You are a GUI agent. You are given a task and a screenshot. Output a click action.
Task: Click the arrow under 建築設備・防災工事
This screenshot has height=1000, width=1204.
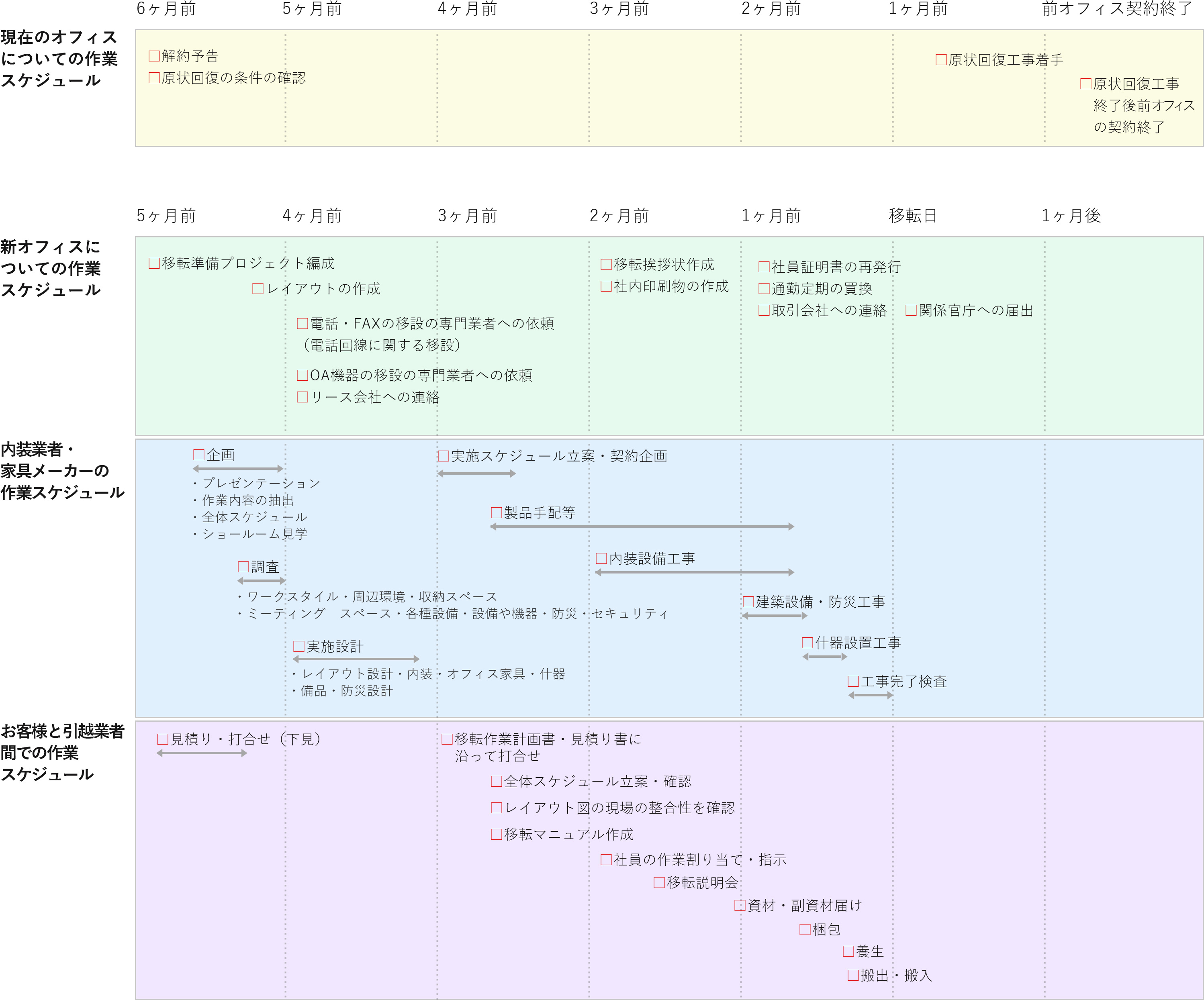click(775, 616)
